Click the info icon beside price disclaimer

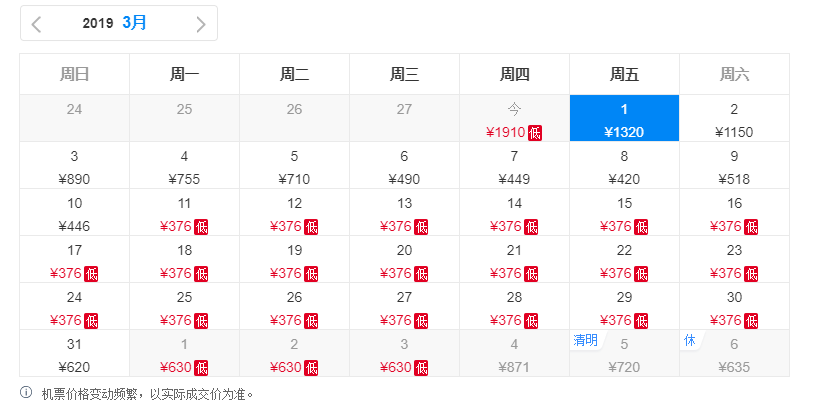pos(26,393)
